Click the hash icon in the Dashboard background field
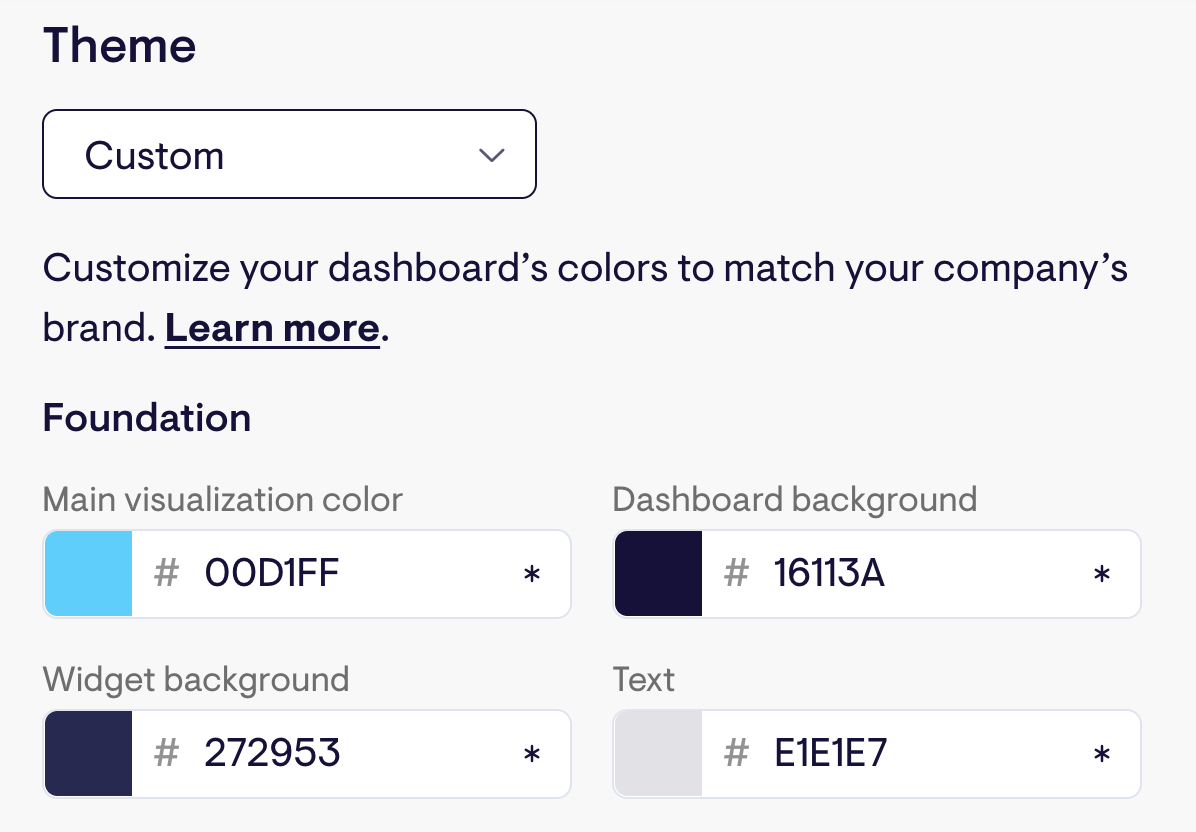 coord(736,573)
